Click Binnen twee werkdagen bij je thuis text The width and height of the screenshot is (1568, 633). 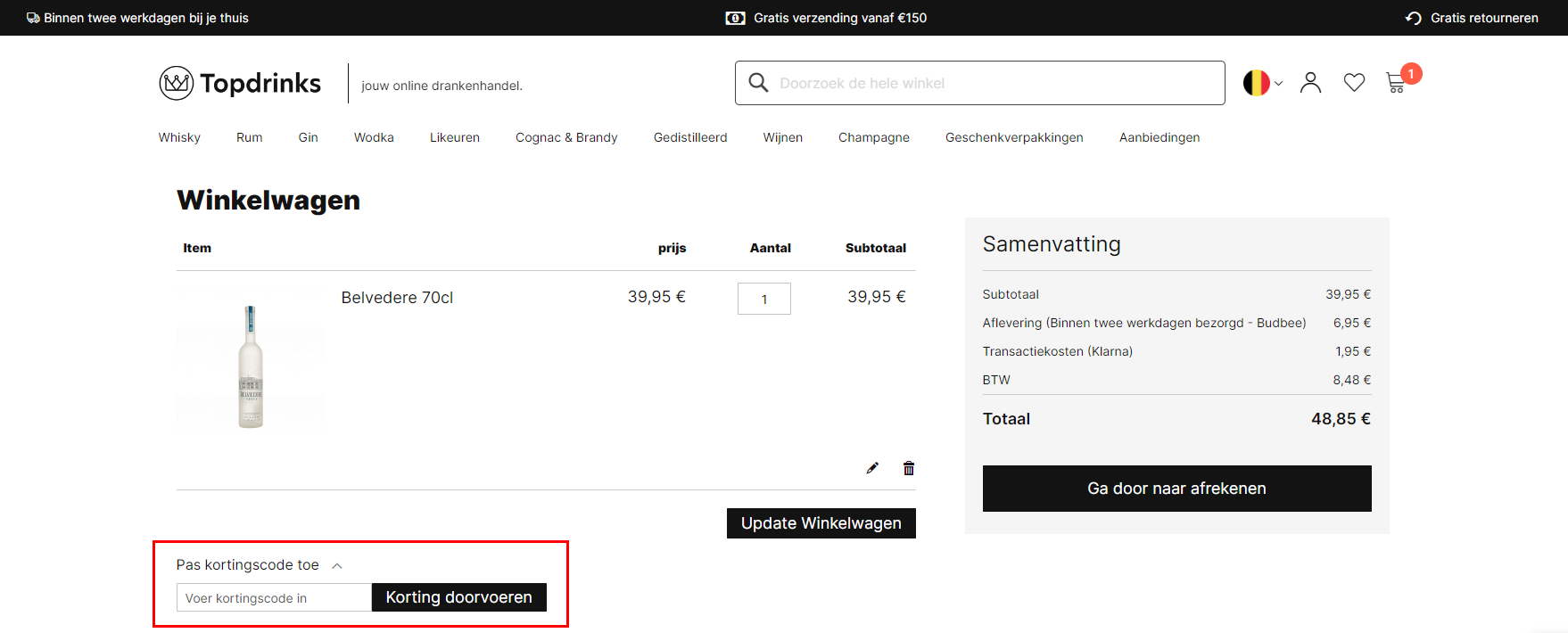coord(146,18)
